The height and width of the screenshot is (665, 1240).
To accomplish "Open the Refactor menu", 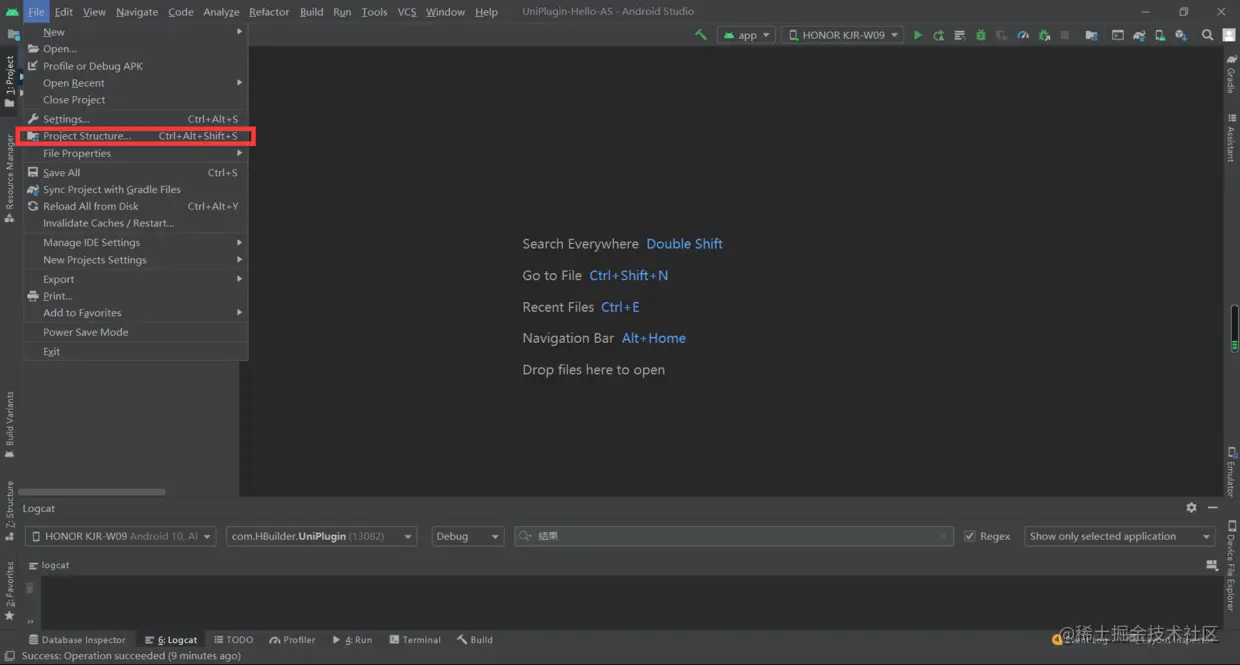I will [269, 12].
